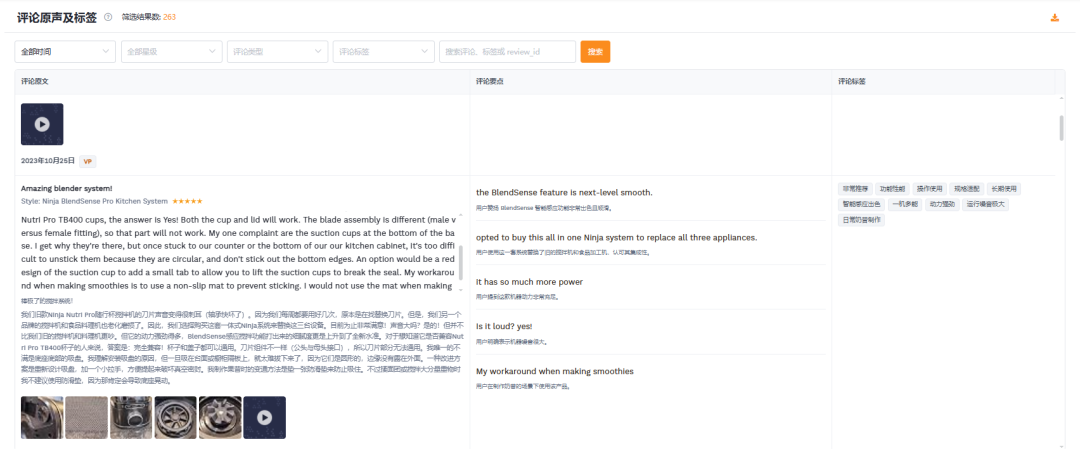Open the 评论标签 review tag dropdown
The image size is (1080, 449).
tap(384, 52)
